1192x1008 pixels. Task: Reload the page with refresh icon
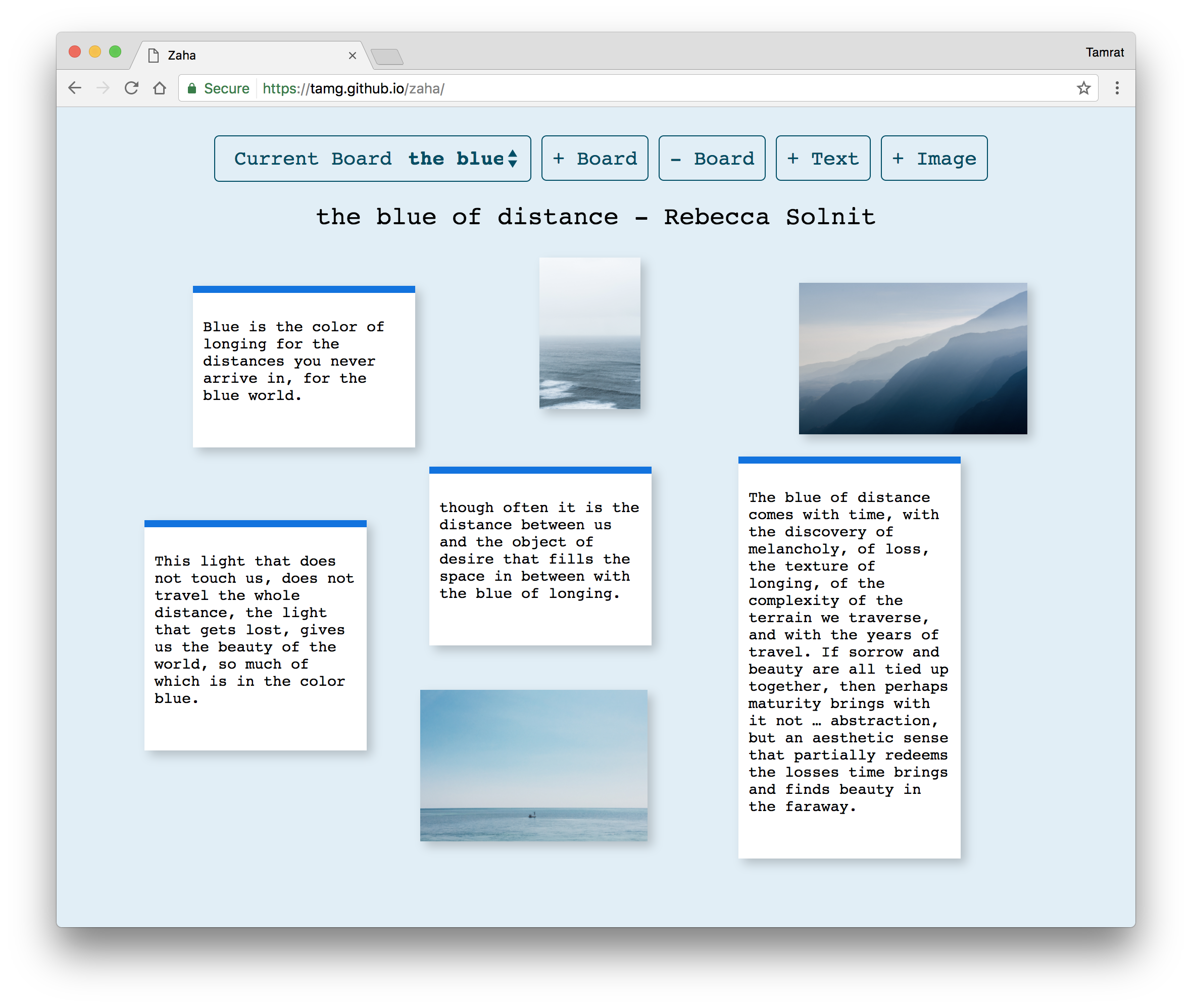tap(131, 88)
